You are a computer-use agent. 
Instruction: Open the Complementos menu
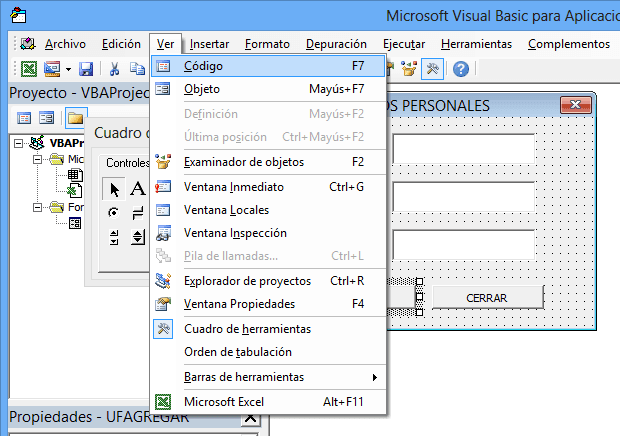tap(569, 44)
